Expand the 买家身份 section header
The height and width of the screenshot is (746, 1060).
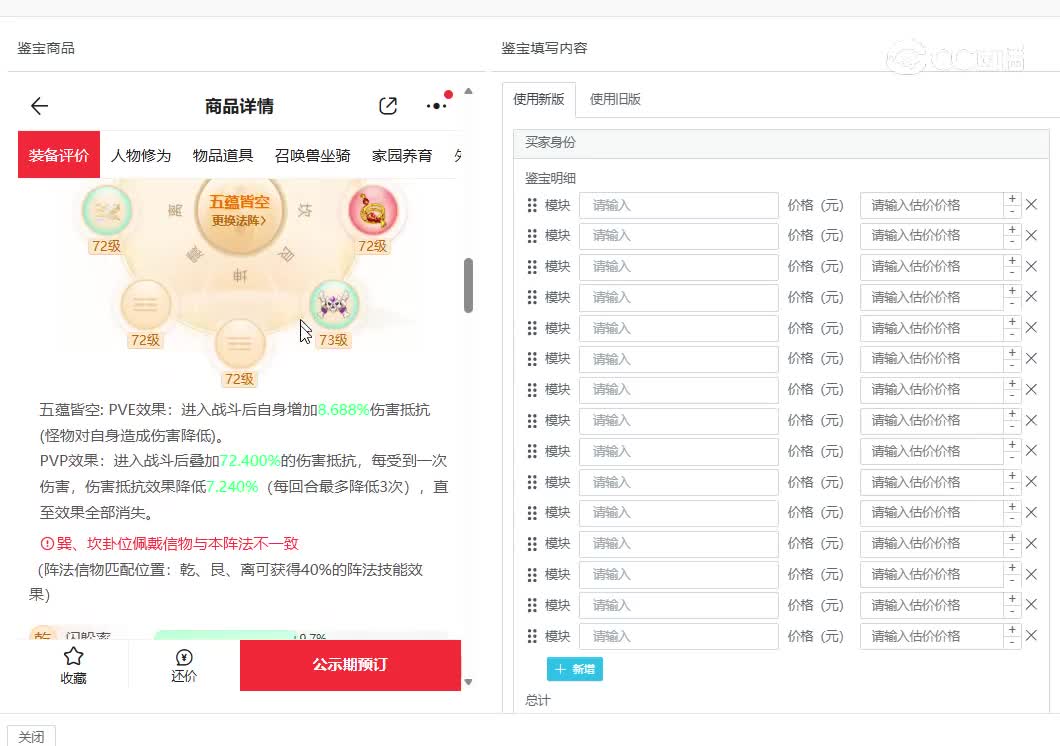[781, 143]
